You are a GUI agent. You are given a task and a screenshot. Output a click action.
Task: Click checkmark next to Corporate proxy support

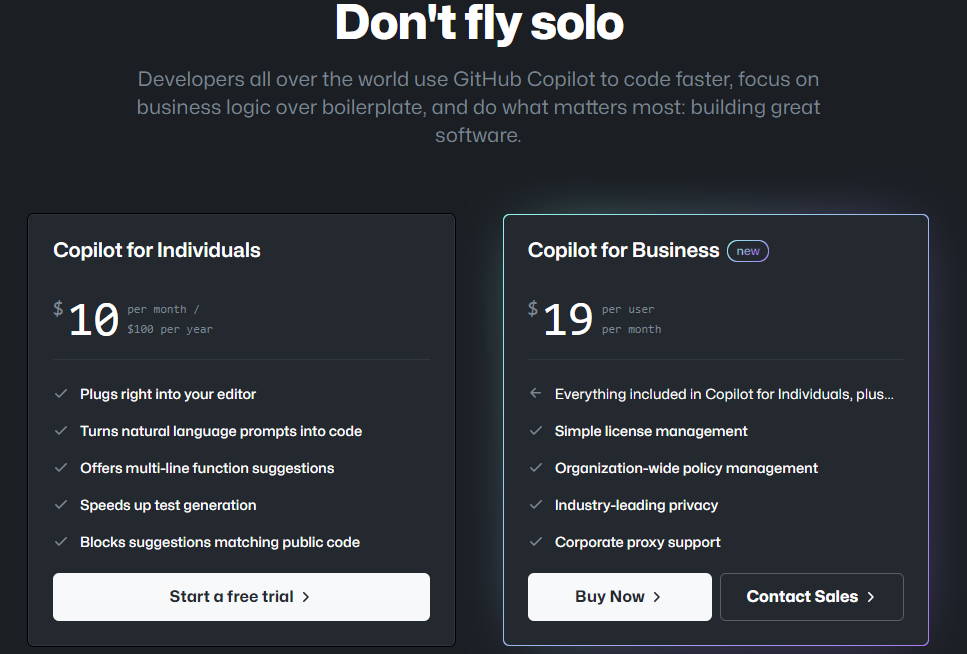pyautogui.click(x=536, y=542)
